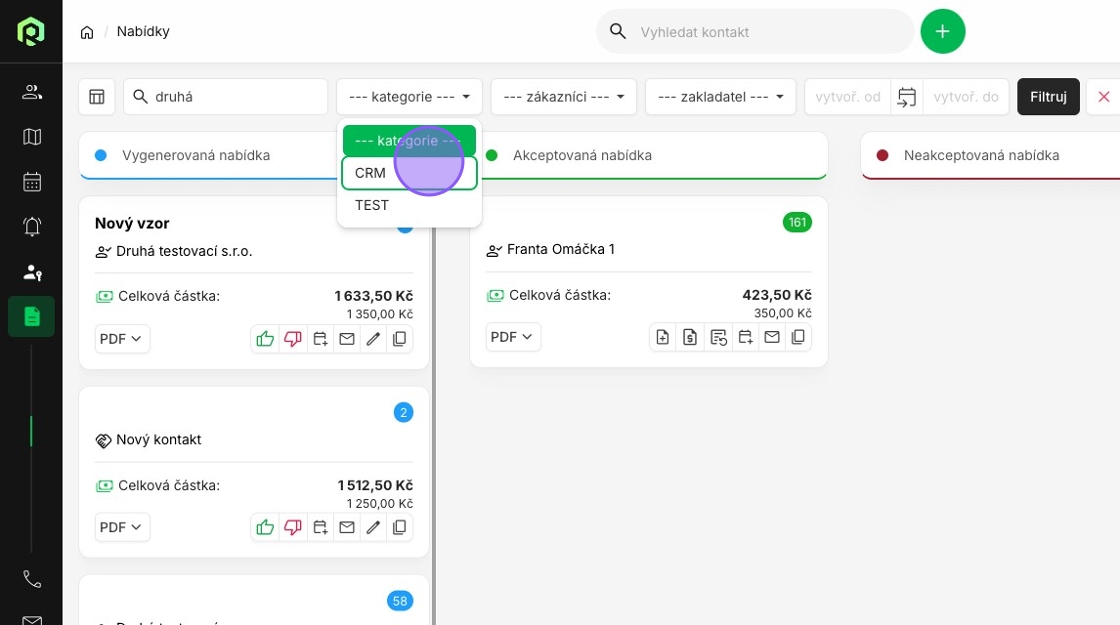
Task: Click the copy icon on Nový kontakt card
Action: click(400, 527)
